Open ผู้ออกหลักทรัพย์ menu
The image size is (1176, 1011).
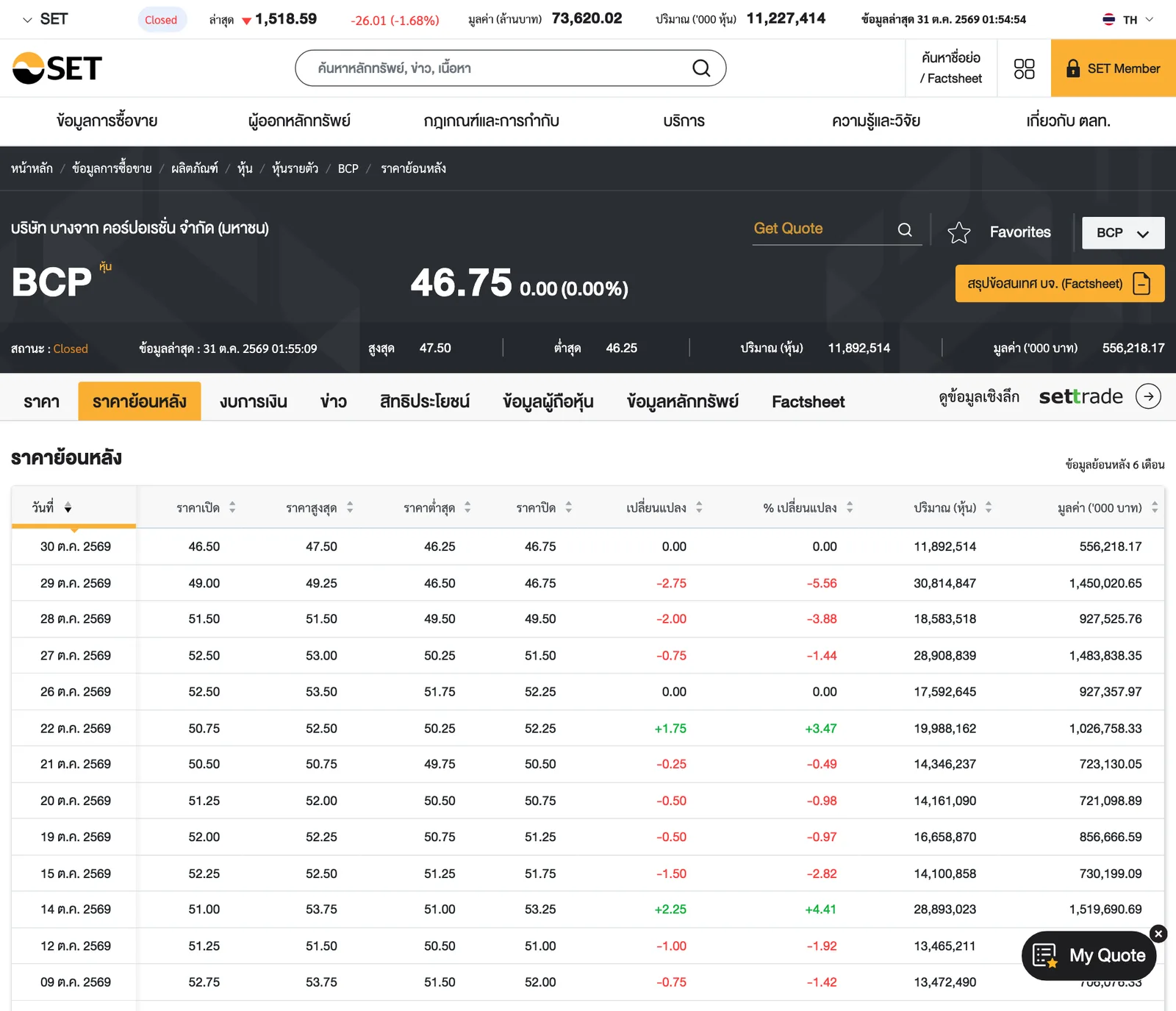[x=299, y=121]
